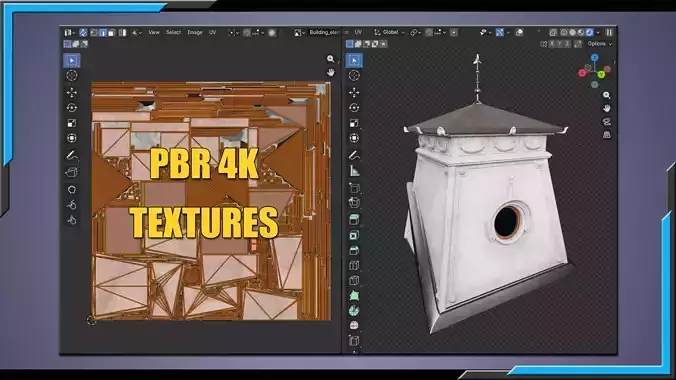Choose the Poly Build tool

click(354, 295)
